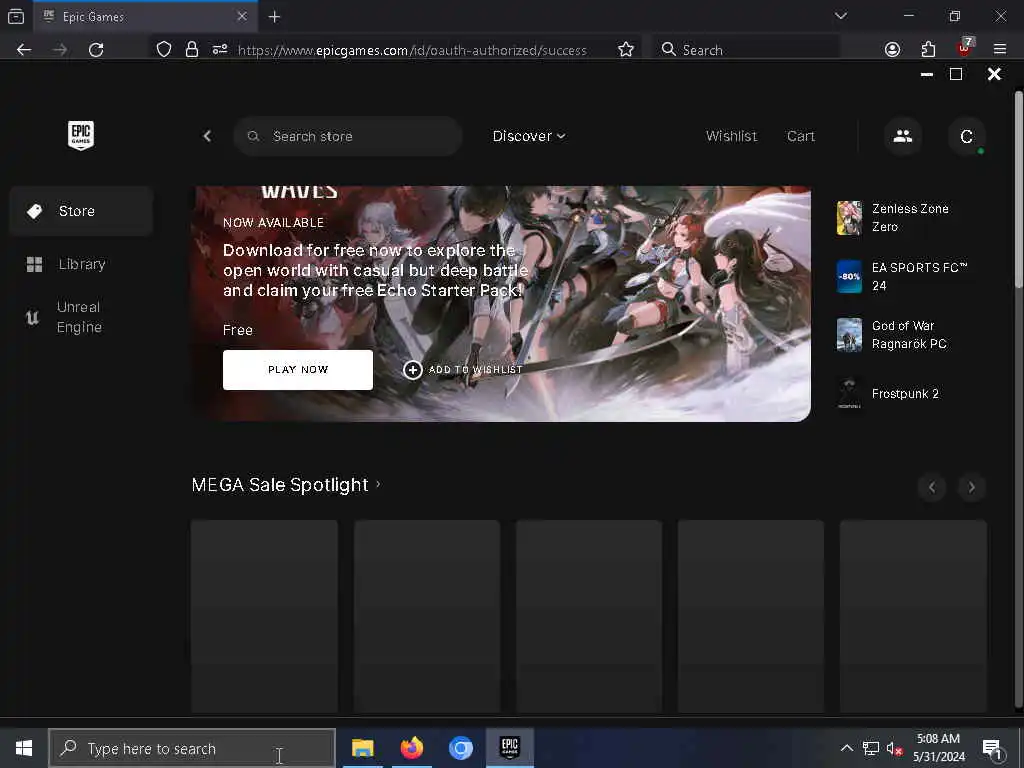This screenshot has width=1024, height=768.
Task: Click the Library grid icon
Action: pos(35,264)
